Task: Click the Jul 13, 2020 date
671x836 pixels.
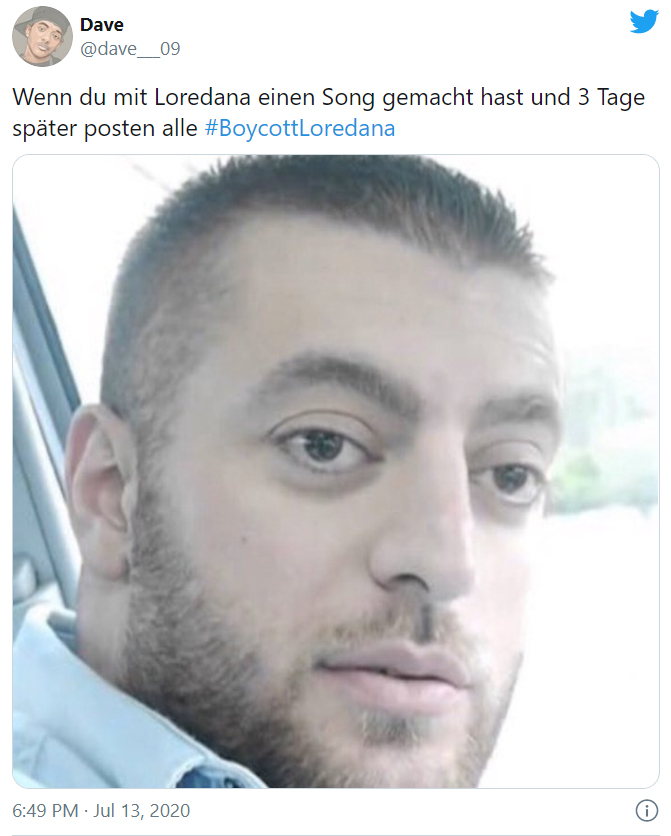Action: (x=142, y=811)
